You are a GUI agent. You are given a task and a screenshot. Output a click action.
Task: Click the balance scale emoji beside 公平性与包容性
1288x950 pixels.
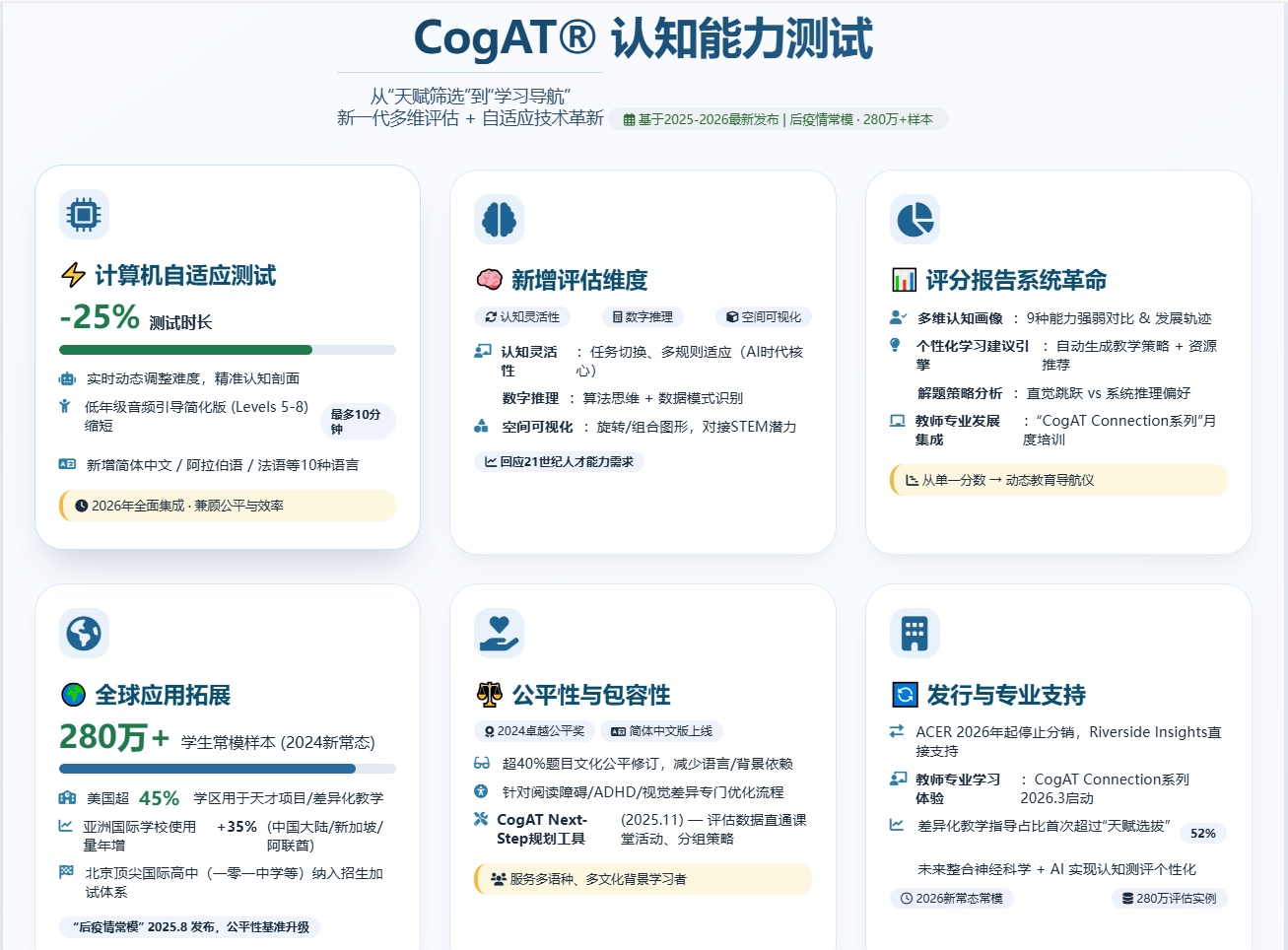pos(490,695)
